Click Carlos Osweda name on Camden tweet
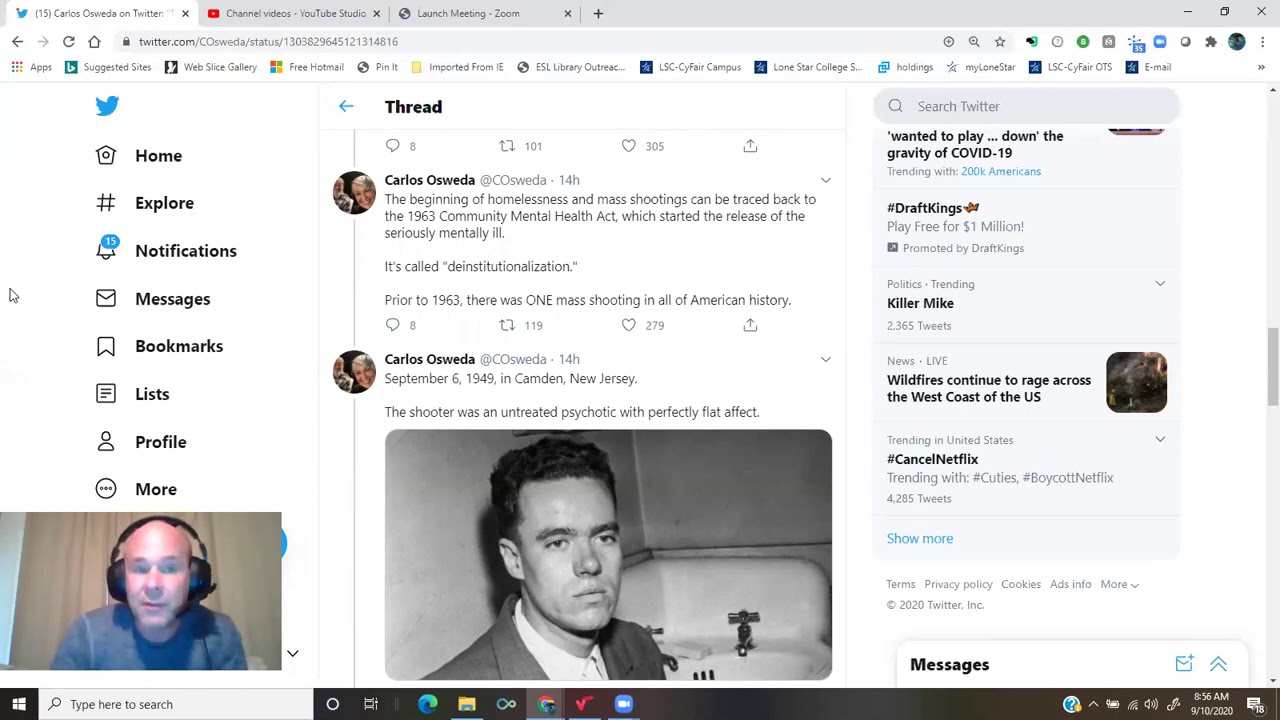Image resolution: width=1280 pixels, height=720 pixels. pos(430,359)
